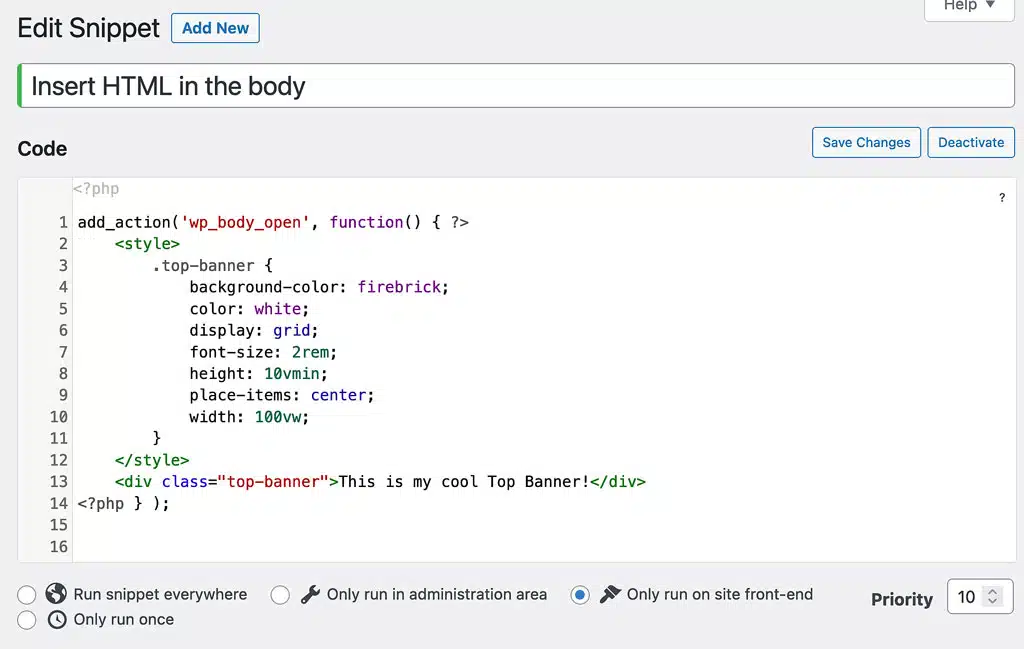This screenshot has width=1024, height=649.
Task: Click the Add New button
Action: click(x=215, y=28)
